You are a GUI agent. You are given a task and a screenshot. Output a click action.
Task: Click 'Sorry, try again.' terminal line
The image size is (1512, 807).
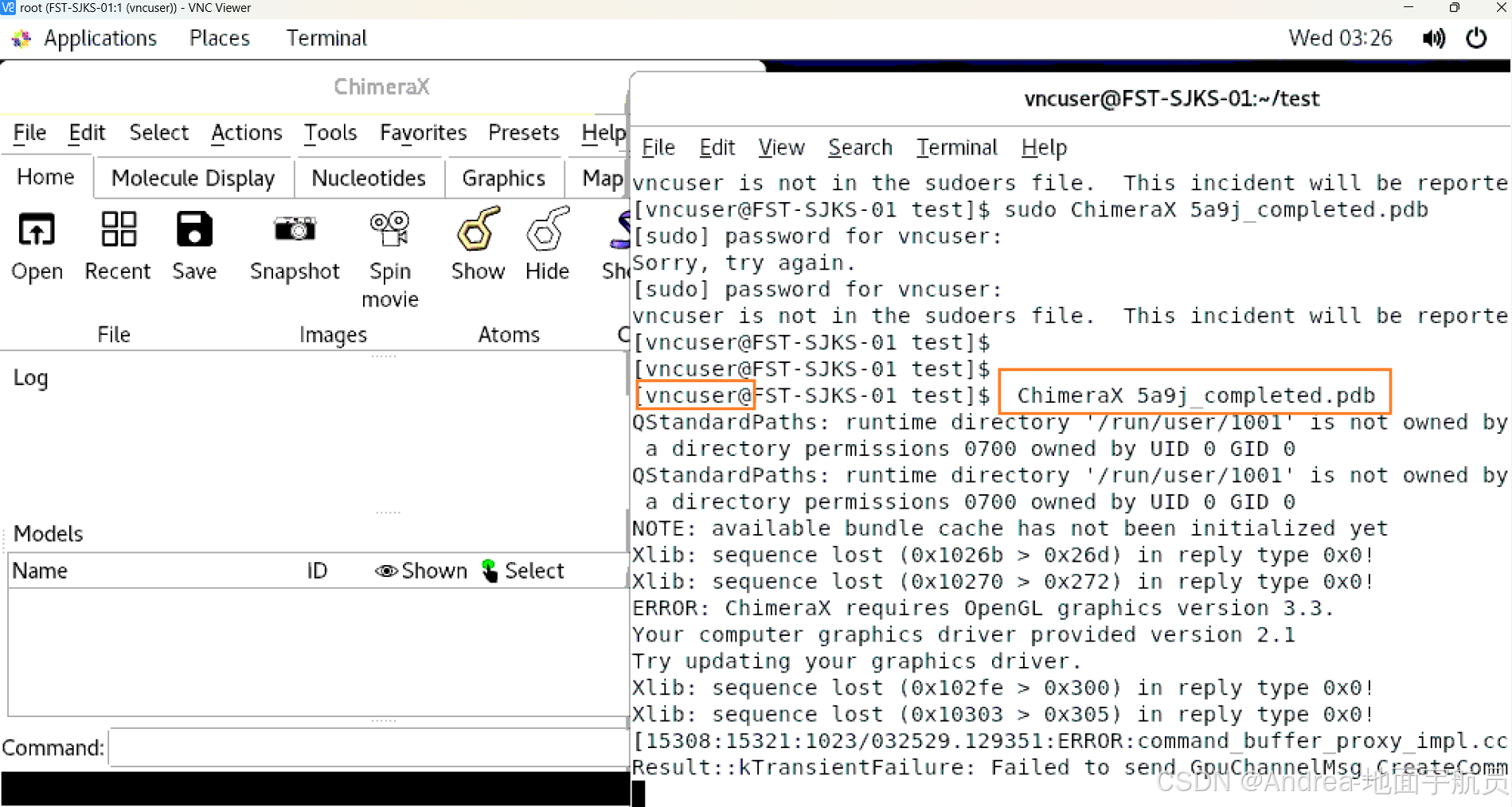coord(744,263)
